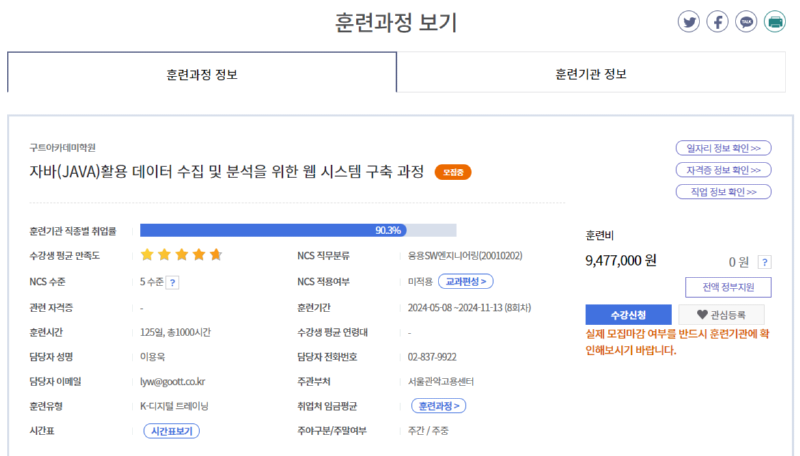Click the 교과편성 button

pyautogui.click(x=466, y=282)
